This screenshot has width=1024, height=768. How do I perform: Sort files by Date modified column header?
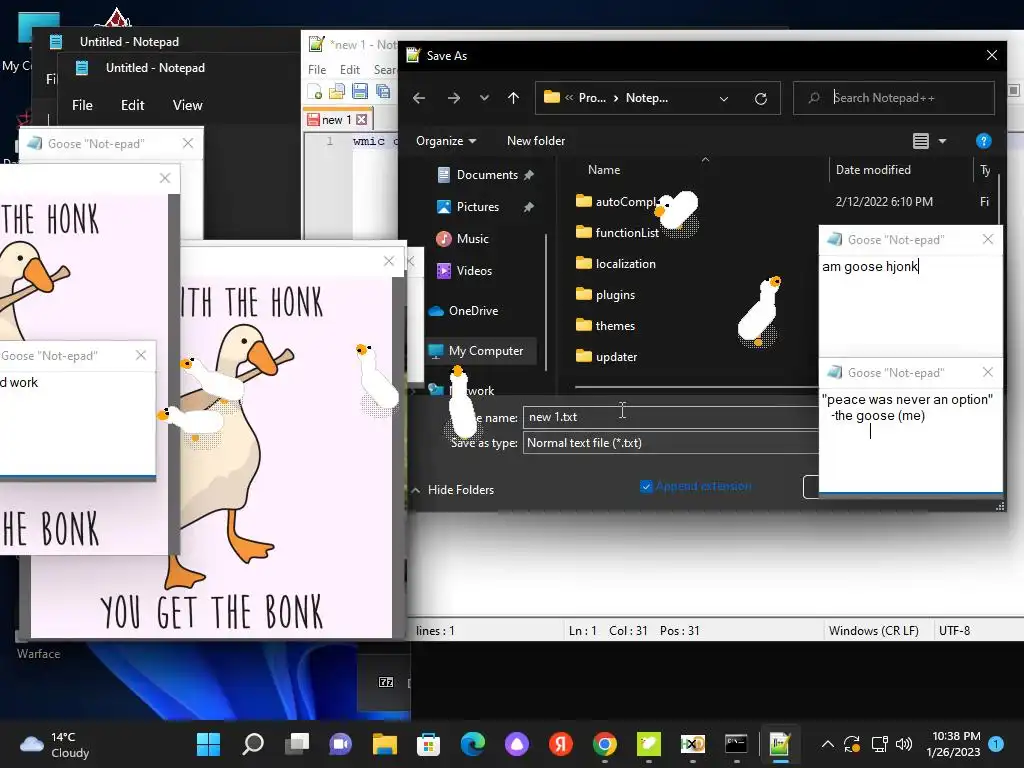point(873,170)
